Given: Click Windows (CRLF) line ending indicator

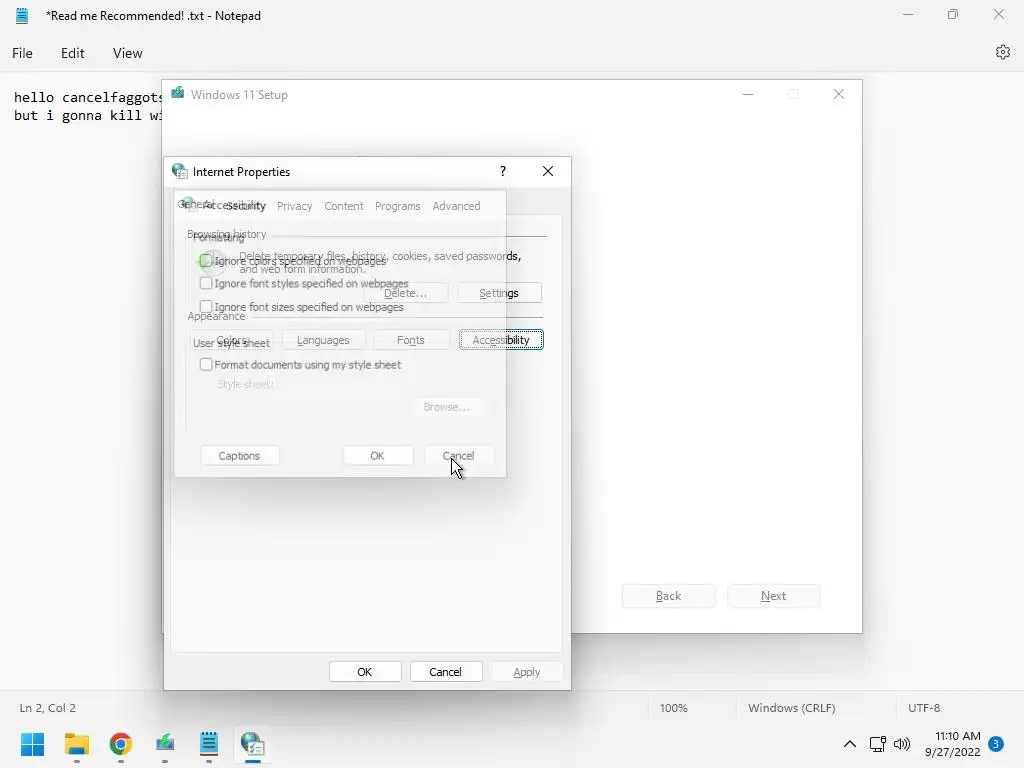Looking at the screenshot, I should [x=792, y=707].
